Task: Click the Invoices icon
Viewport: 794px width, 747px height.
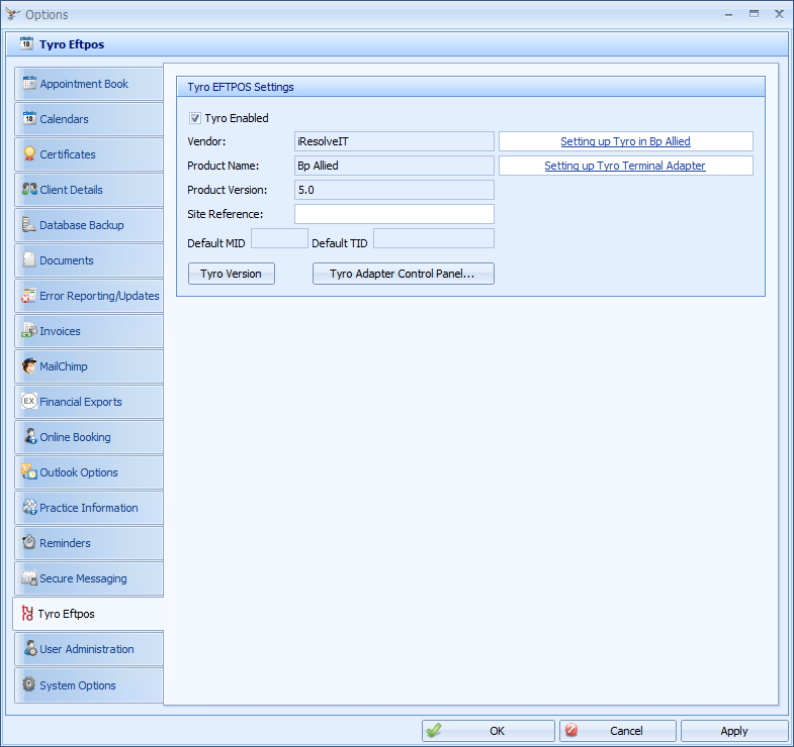Action: click(29, 330)
